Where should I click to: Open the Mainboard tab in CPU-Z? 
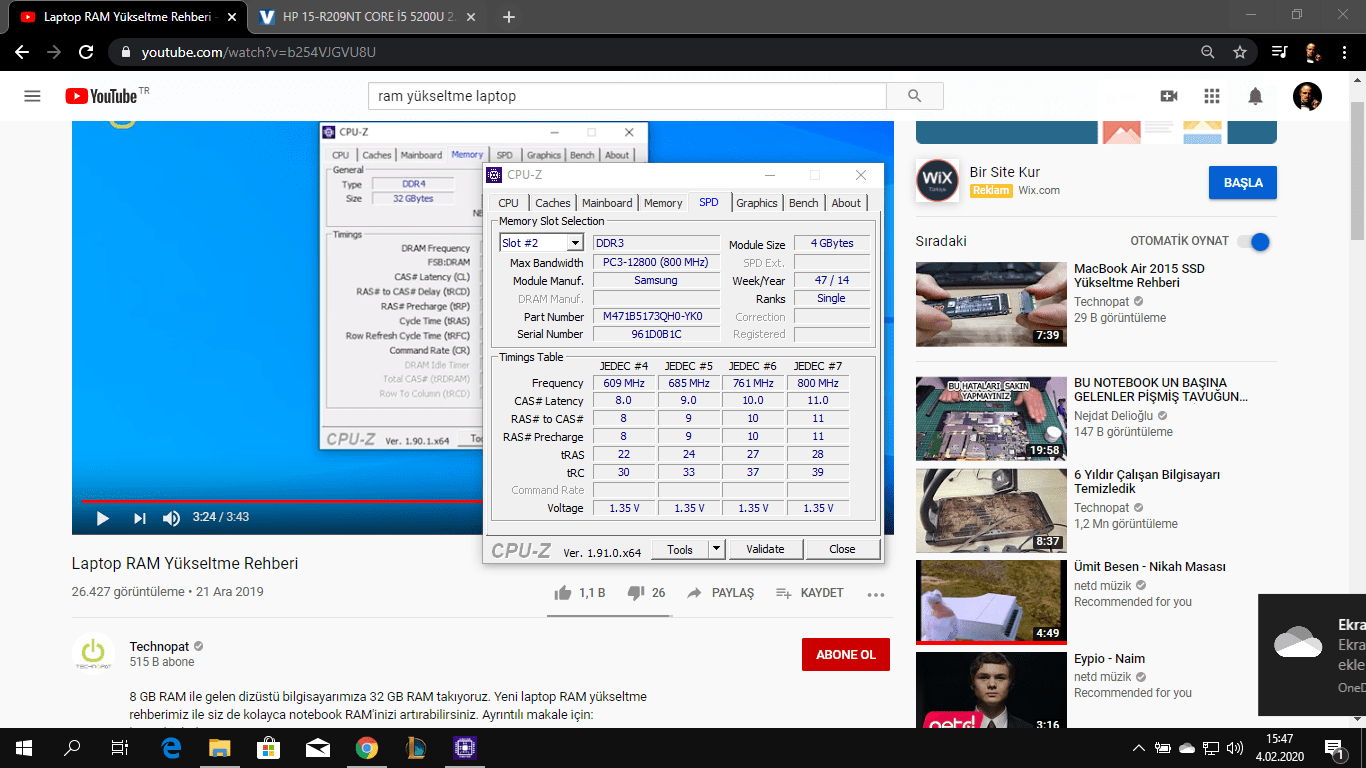[607, 203]
